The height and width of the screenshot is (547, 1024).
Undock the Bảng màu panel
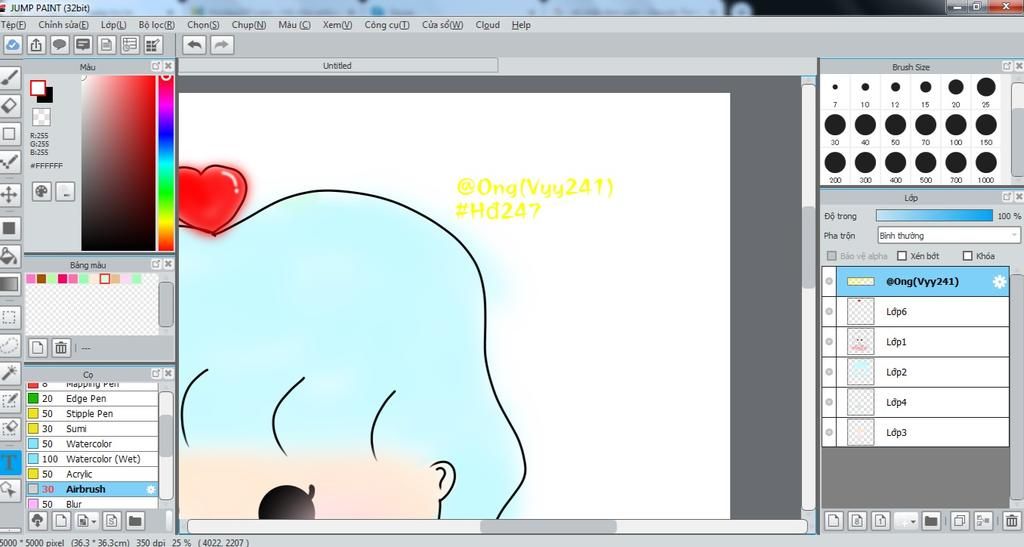pyautogui.click(x=155, y=264)
